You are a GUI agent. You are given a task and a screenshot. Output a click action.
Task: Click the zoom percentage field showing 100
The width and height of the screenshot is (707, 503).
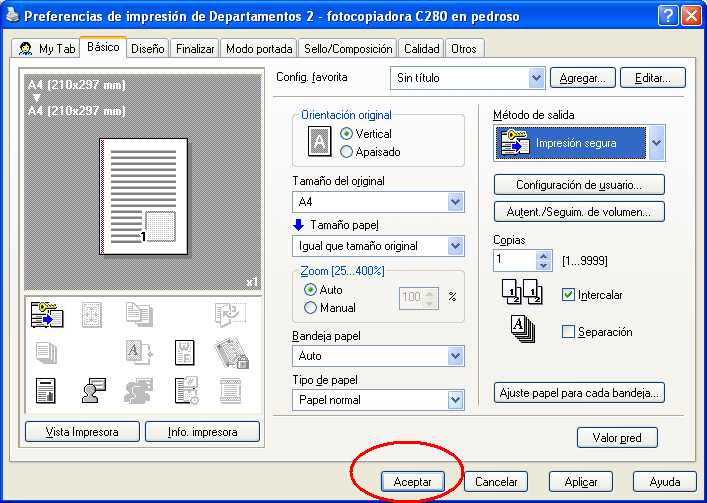tap(412, 298)
